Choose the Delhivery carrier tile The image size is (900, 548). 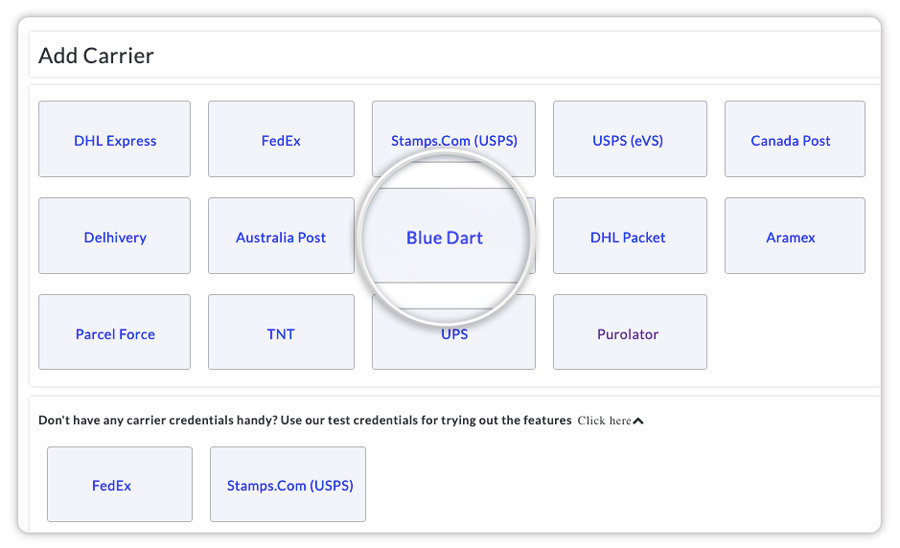click(114, 236)
